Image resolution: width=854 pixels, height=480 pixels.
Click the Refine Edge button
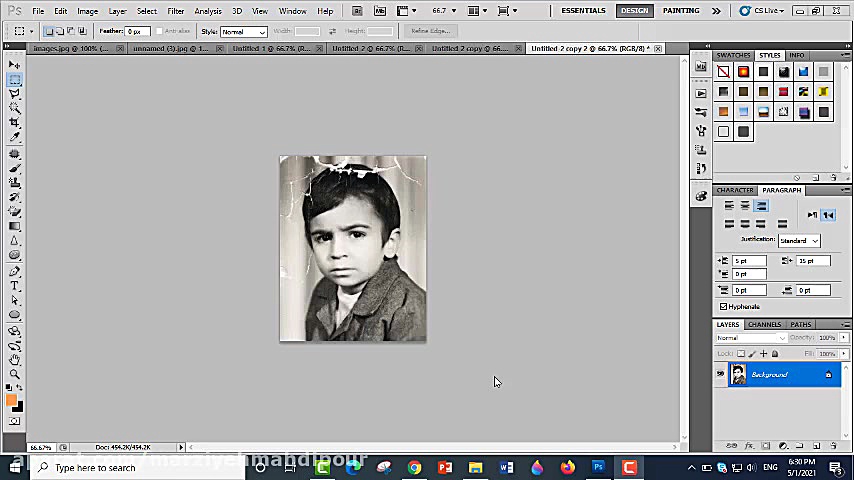tap(430, 31)
